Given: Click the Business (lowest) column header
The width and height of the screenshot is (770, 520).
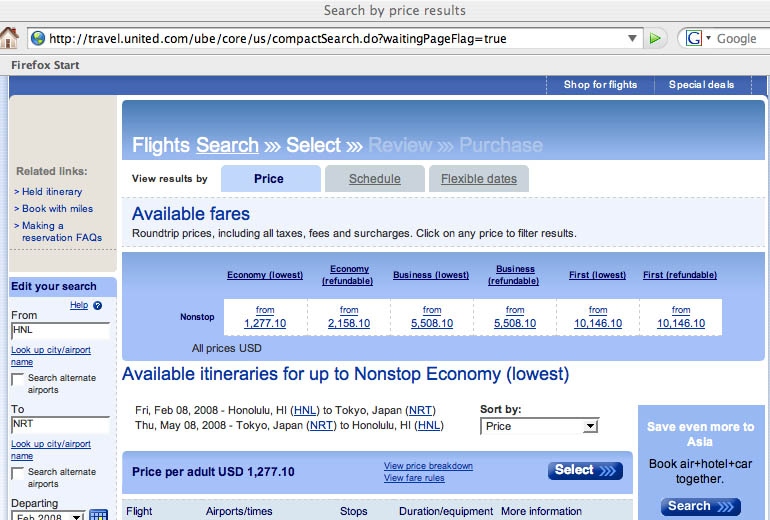Looking at the screenshot, I should pos(431,275).
